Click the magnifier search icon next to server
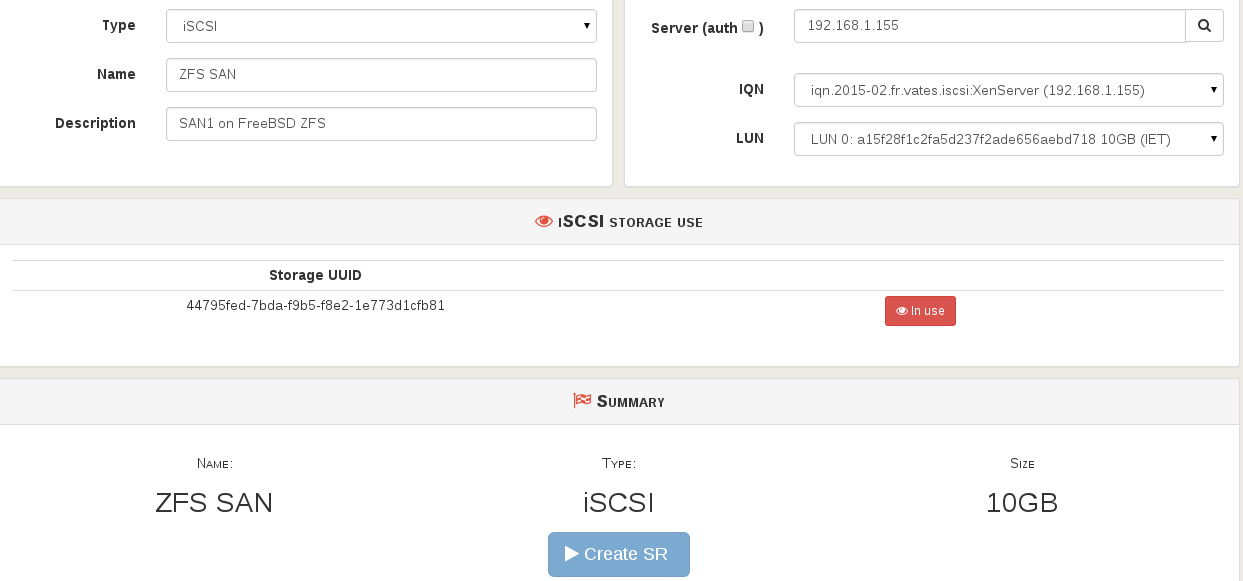 (x=1204, y=26)
